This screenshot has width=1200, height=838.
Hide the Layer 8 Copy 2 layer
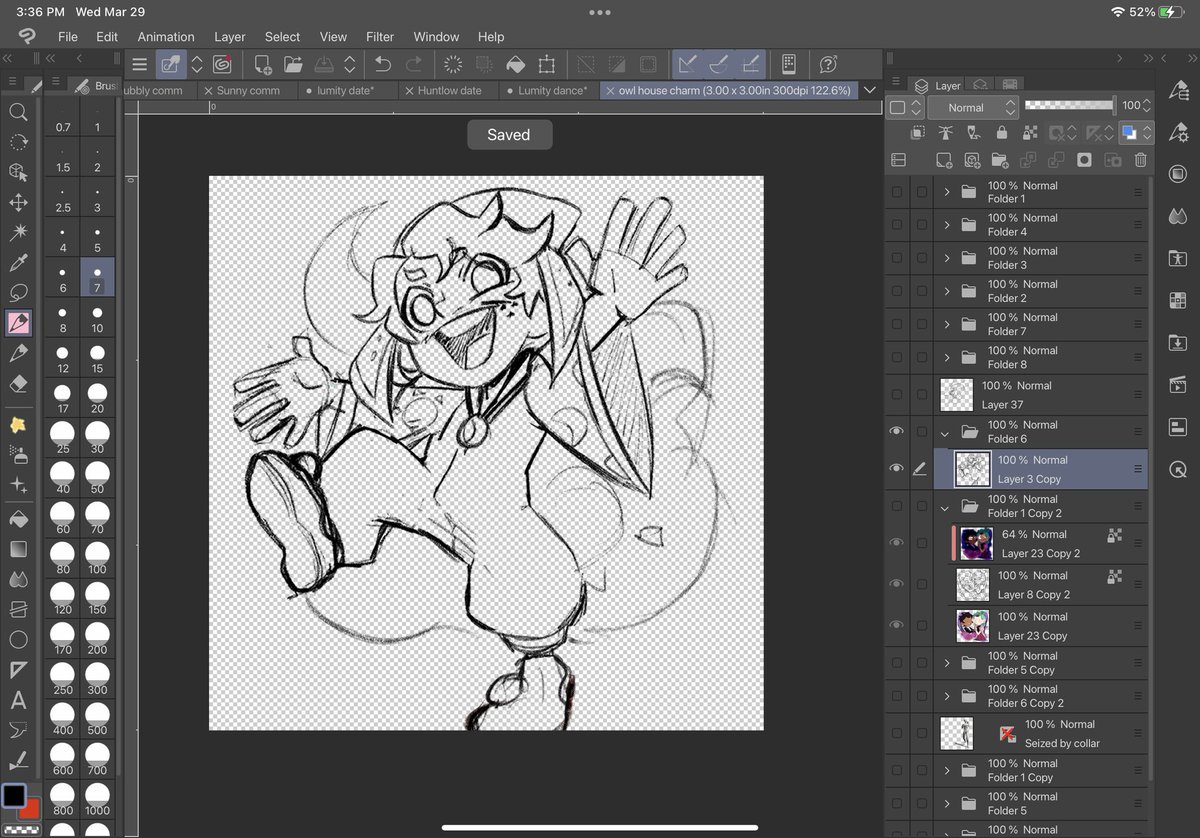(x=896, y=584)
